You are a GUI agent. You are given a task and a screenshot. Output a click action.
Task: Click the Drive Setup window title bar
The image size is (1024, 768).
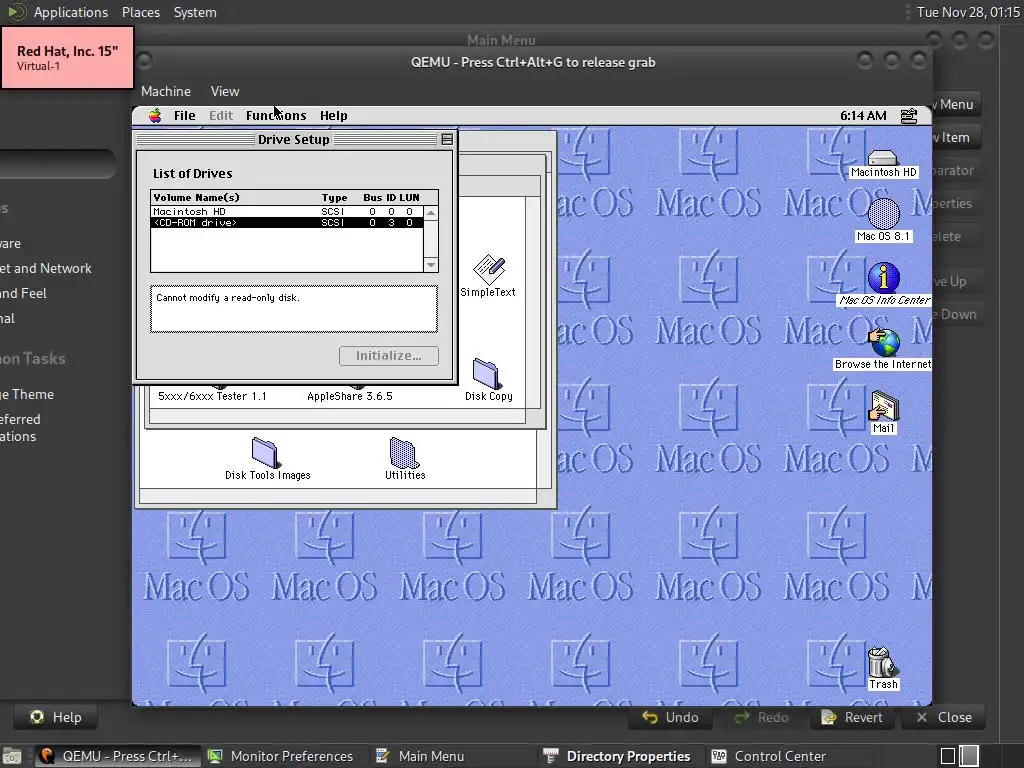tap(293, 139)
